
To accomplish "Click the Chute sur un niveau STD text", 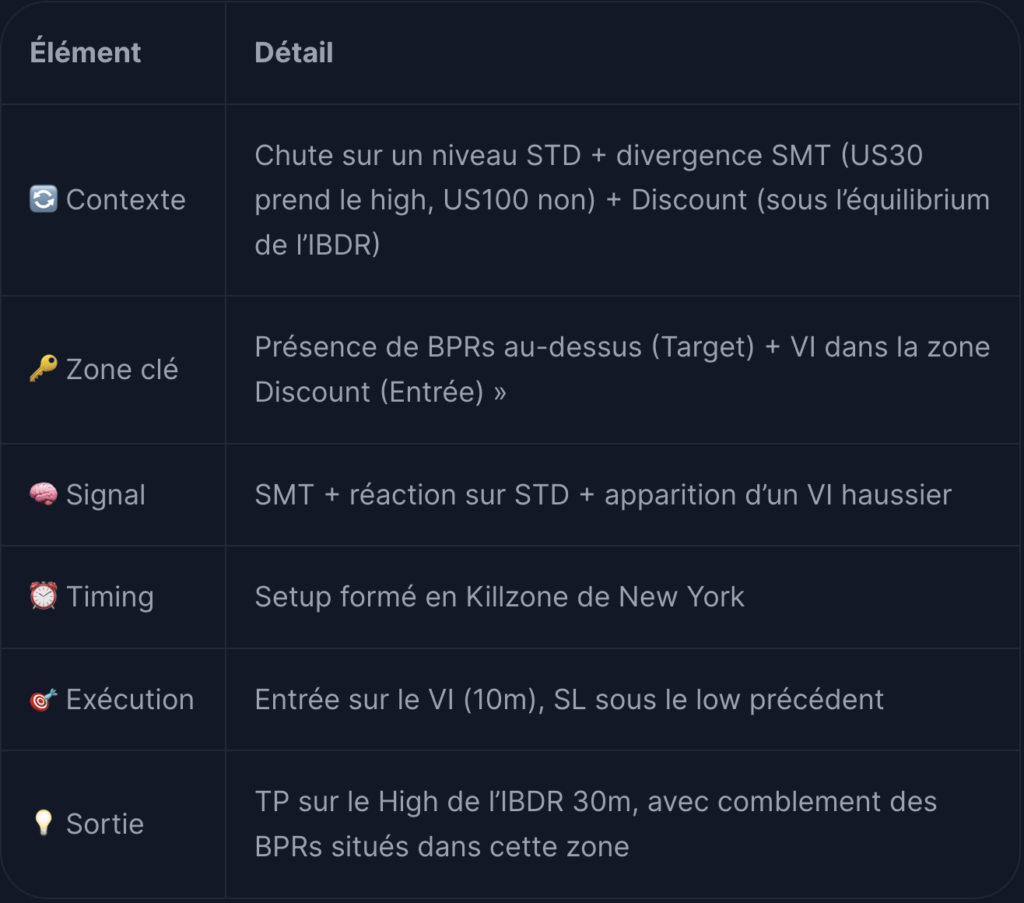I will (x=418, y=155).
